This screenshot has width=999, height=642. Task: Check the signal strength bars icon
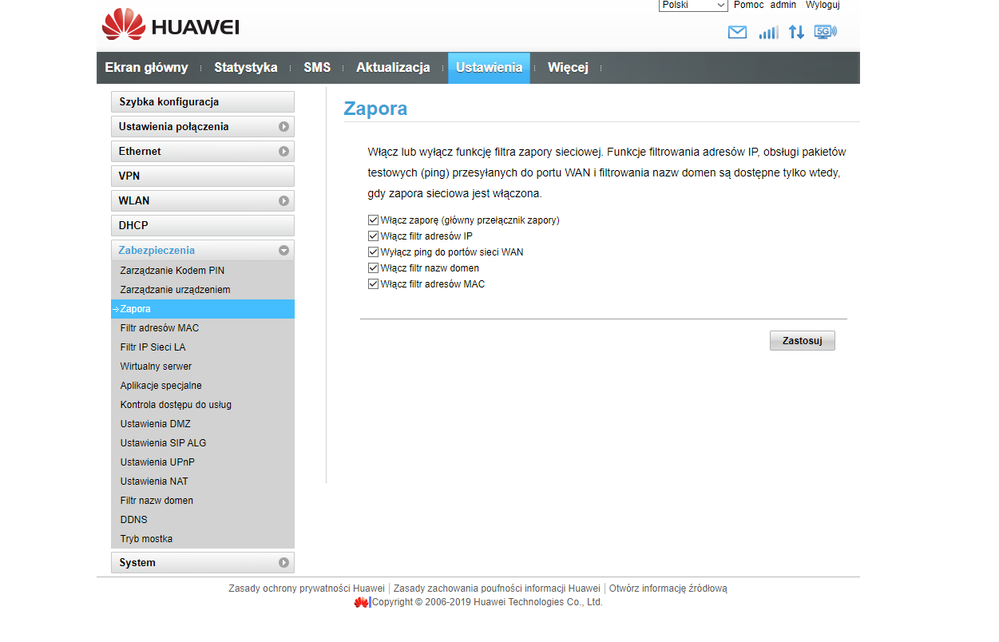768,32
